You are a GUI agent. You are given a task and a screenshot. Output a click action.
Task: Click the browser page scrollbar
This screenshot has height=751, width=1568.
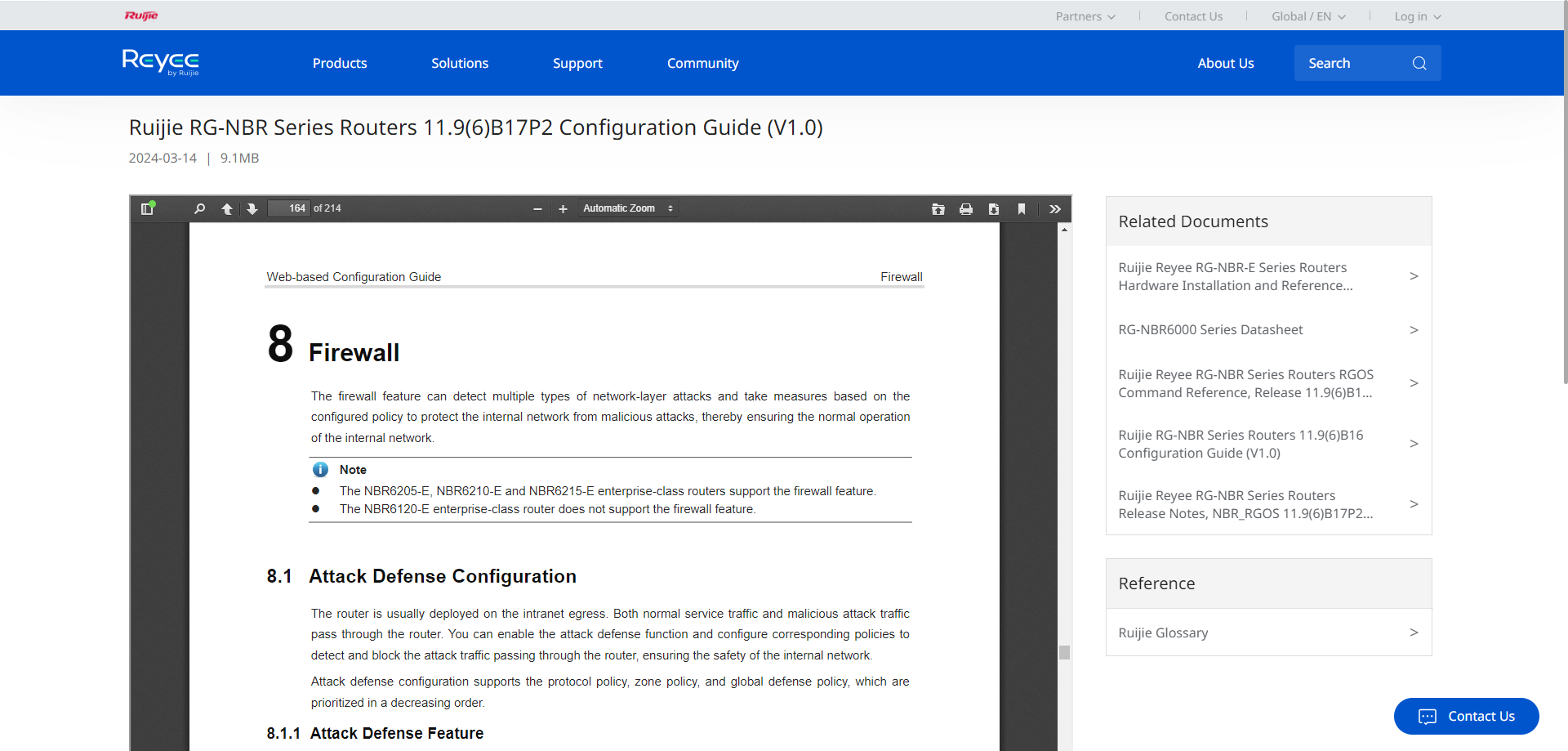tap(1565, 192)
